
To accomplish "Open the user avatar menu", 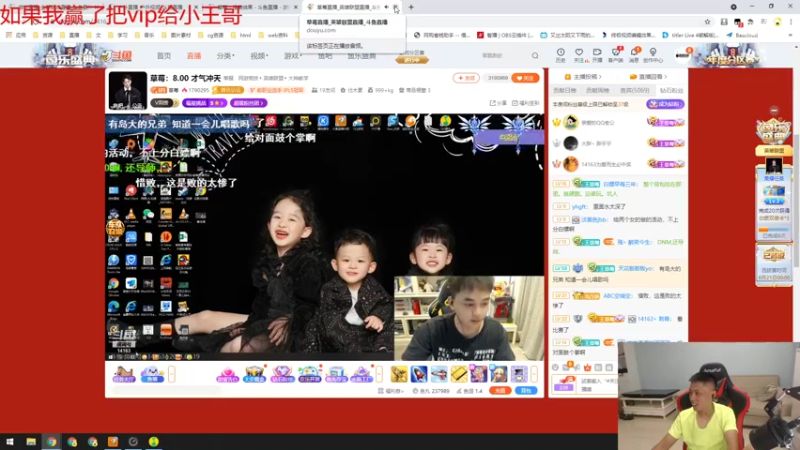I will (x=683, y=55).
